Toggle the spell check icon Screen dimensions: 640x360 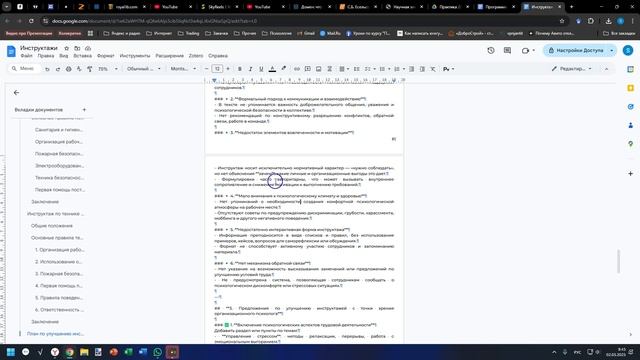pos(79,69)
